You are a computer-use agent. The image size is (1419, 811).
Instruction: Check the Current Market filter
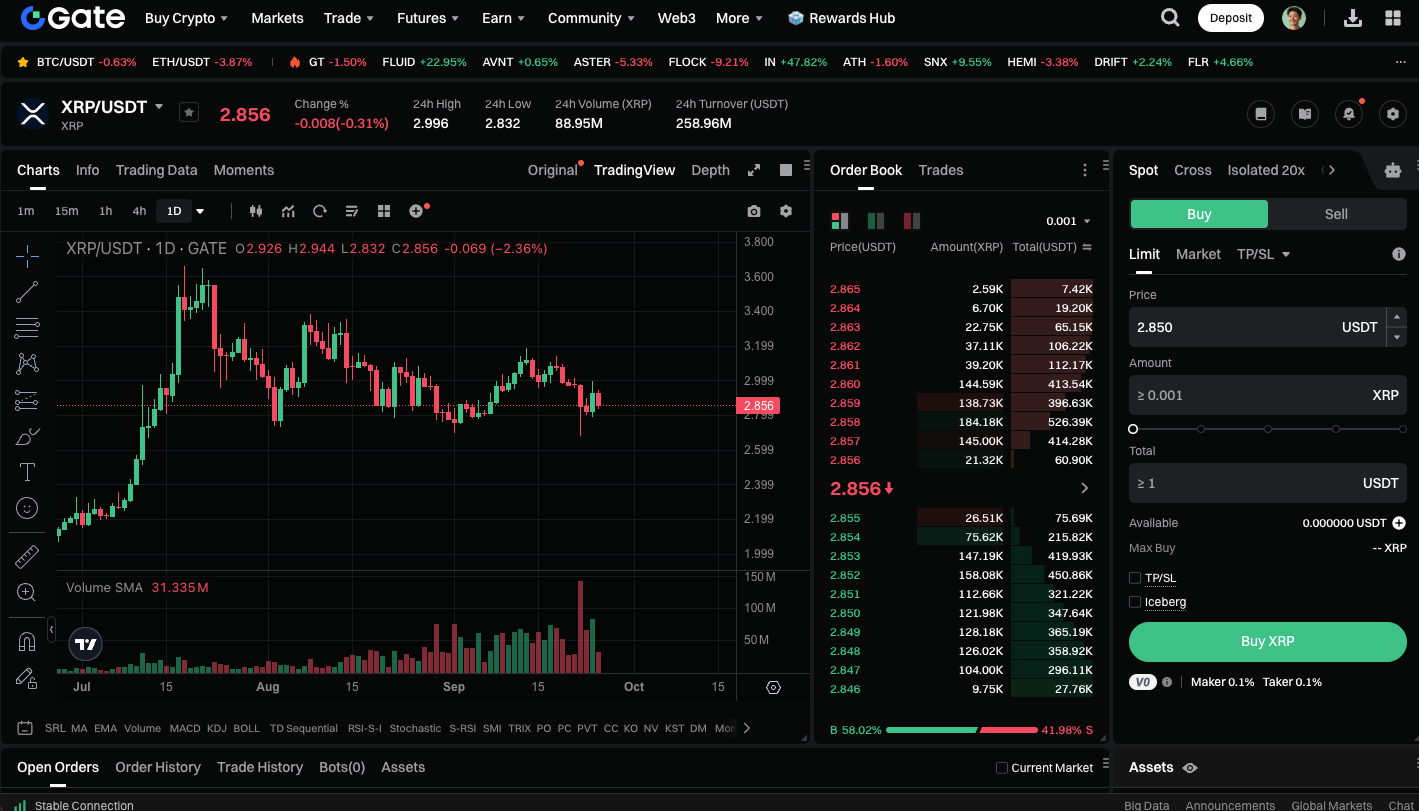[x=1002, y=768]
